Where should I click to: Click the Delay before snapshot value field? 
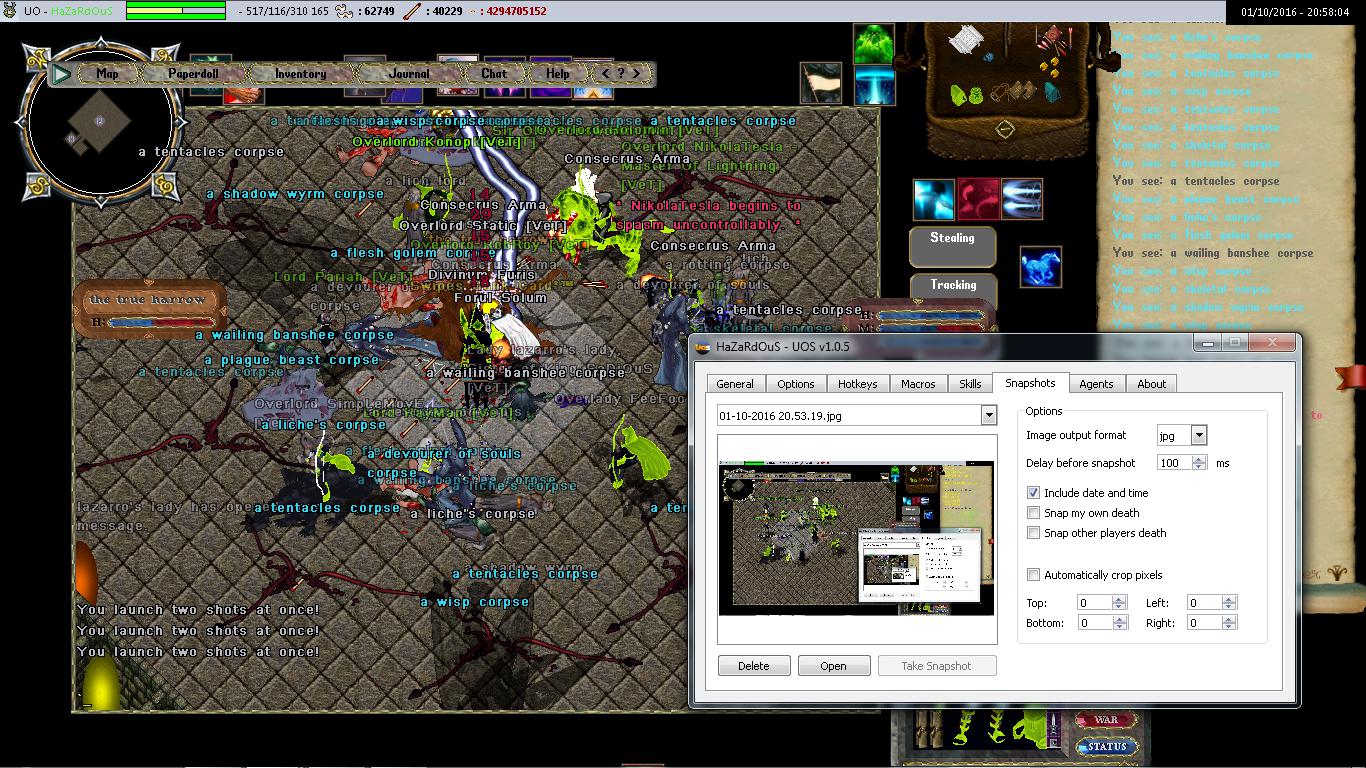click(1174, 463)
